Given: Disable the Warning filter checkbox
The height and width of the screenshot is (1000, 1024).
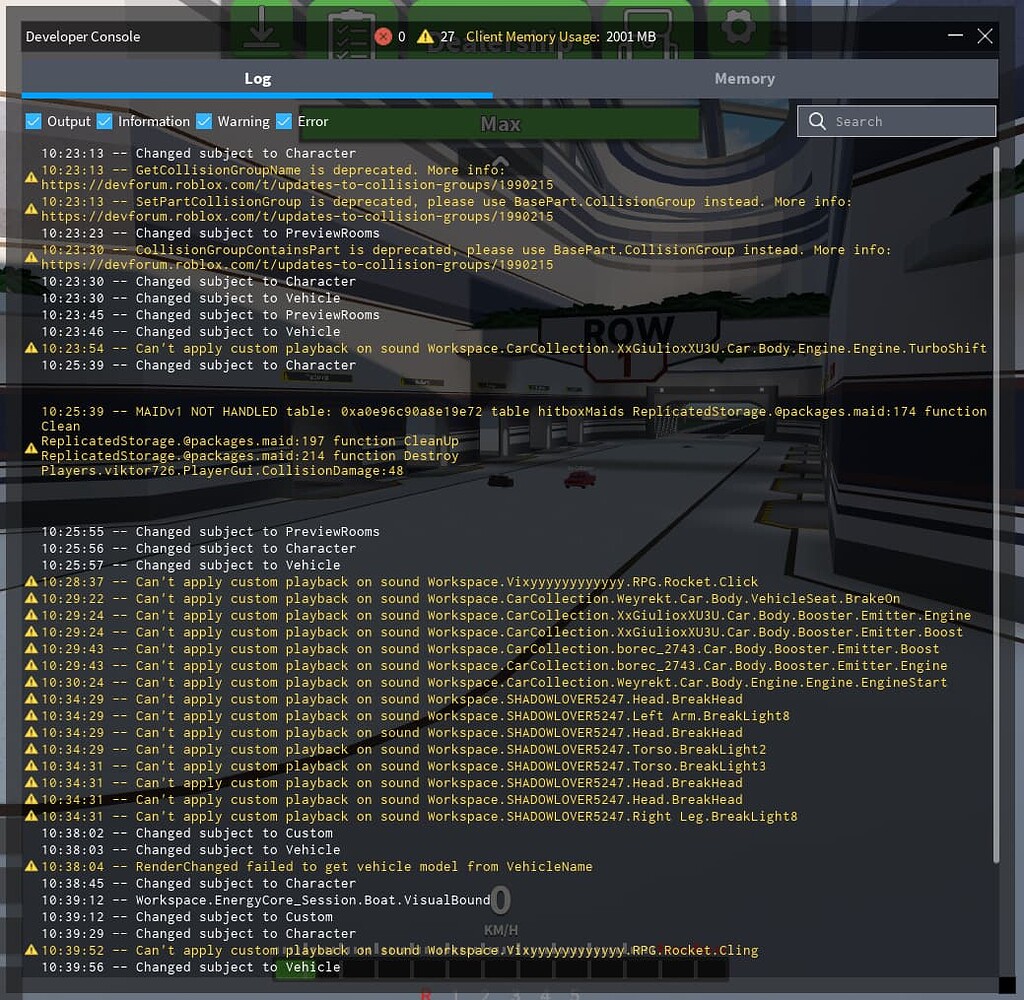Looking at the screenshot, I should tap(204, 122).
